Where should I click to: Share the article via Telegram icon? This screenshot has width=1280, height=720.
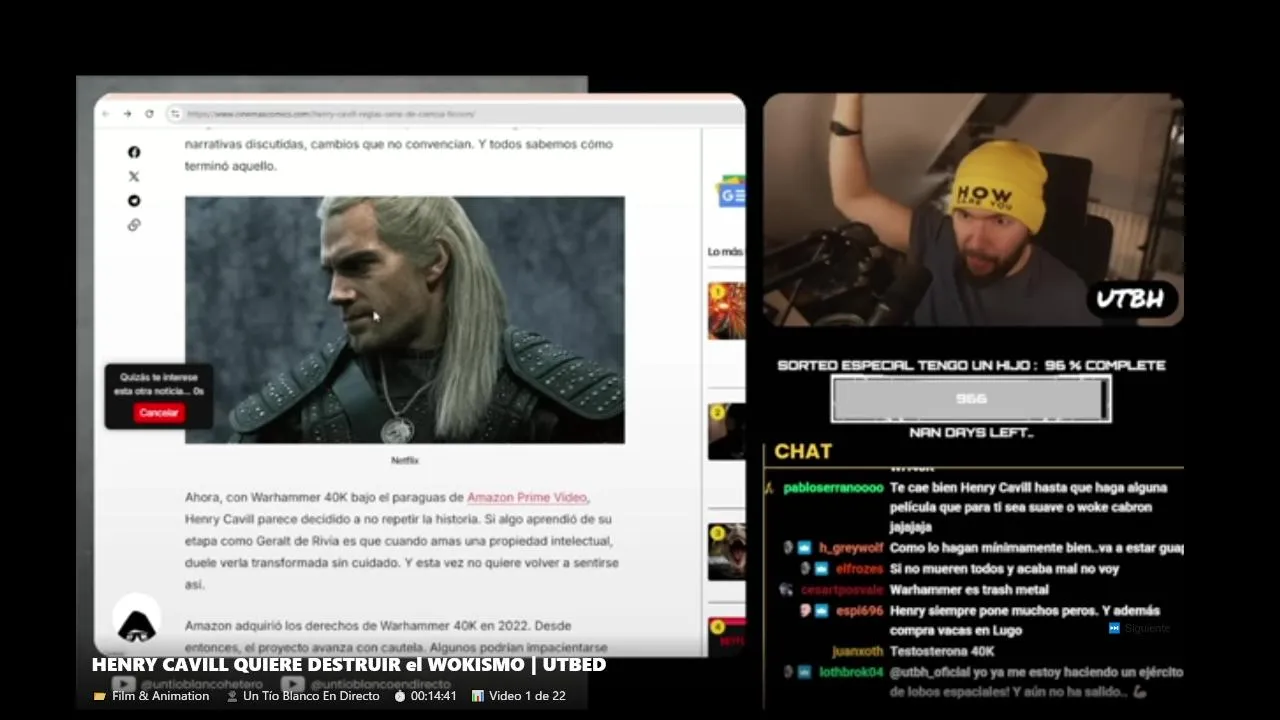(x=134, y=200)
